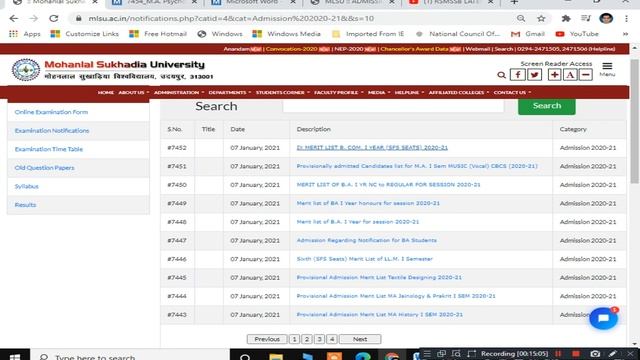This screenshot has width=640, height=360.
Task: Open the Extensions puzzle-piece icon
Action: [566, 18]
